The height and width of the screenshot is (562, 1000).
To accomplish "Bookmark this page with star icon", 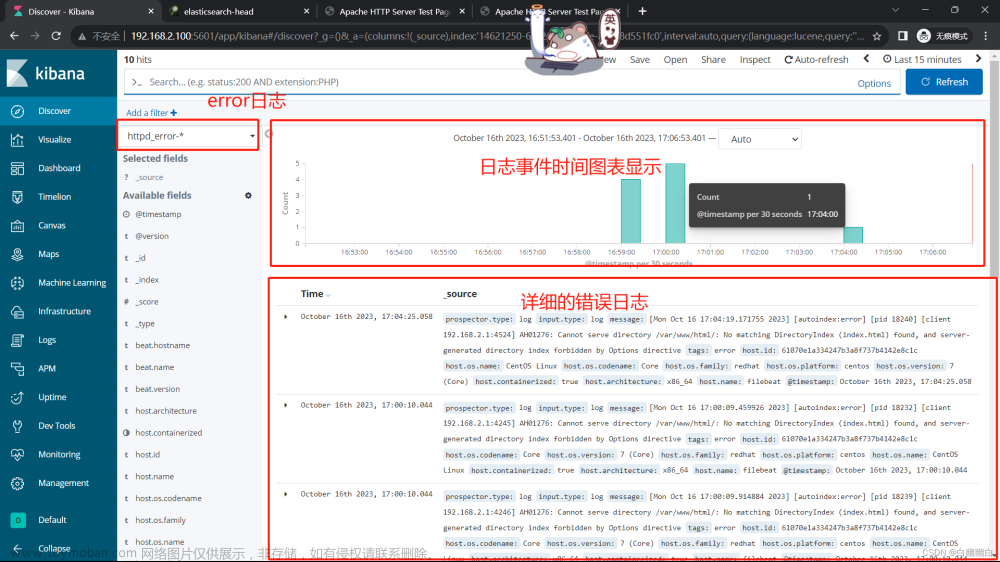I will click(877, 36).
